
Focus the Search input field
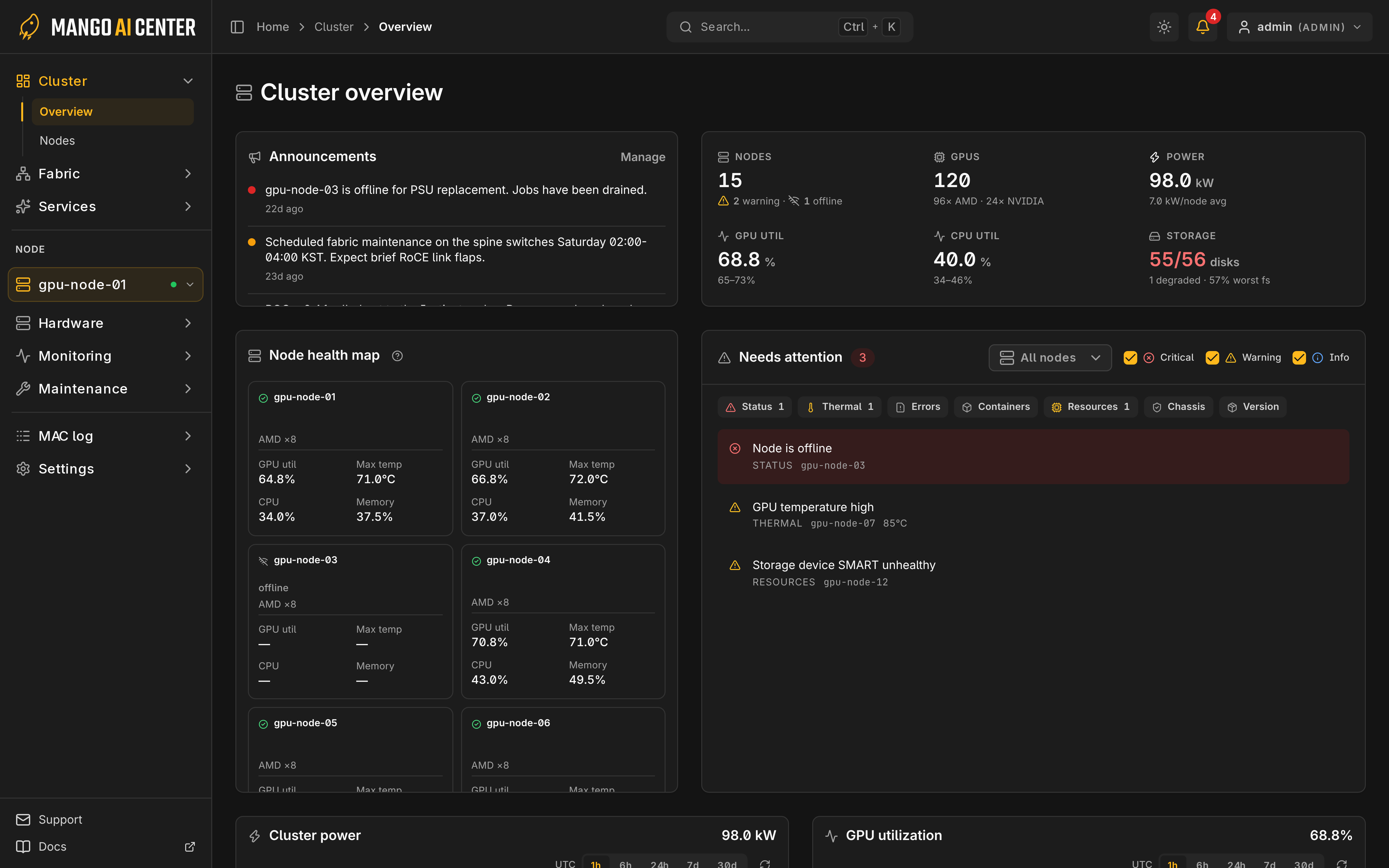point(789,27)
